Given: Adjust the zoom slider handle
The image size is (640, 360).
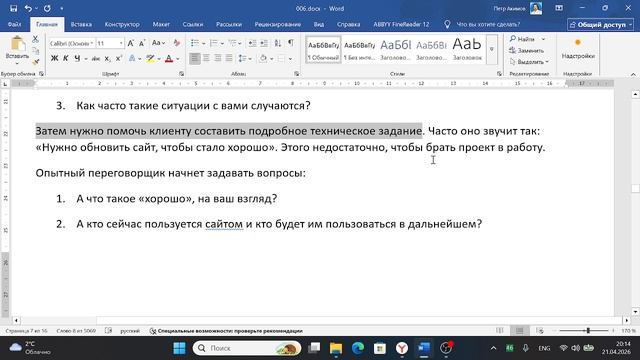Looking at the screenshot, I should (x=588, y=331).
